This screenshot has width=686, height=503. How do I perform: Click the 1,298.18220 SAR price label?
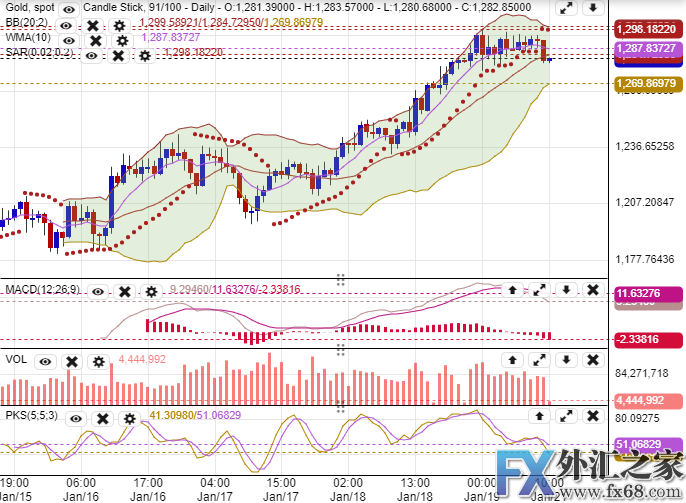click(647, 30)
